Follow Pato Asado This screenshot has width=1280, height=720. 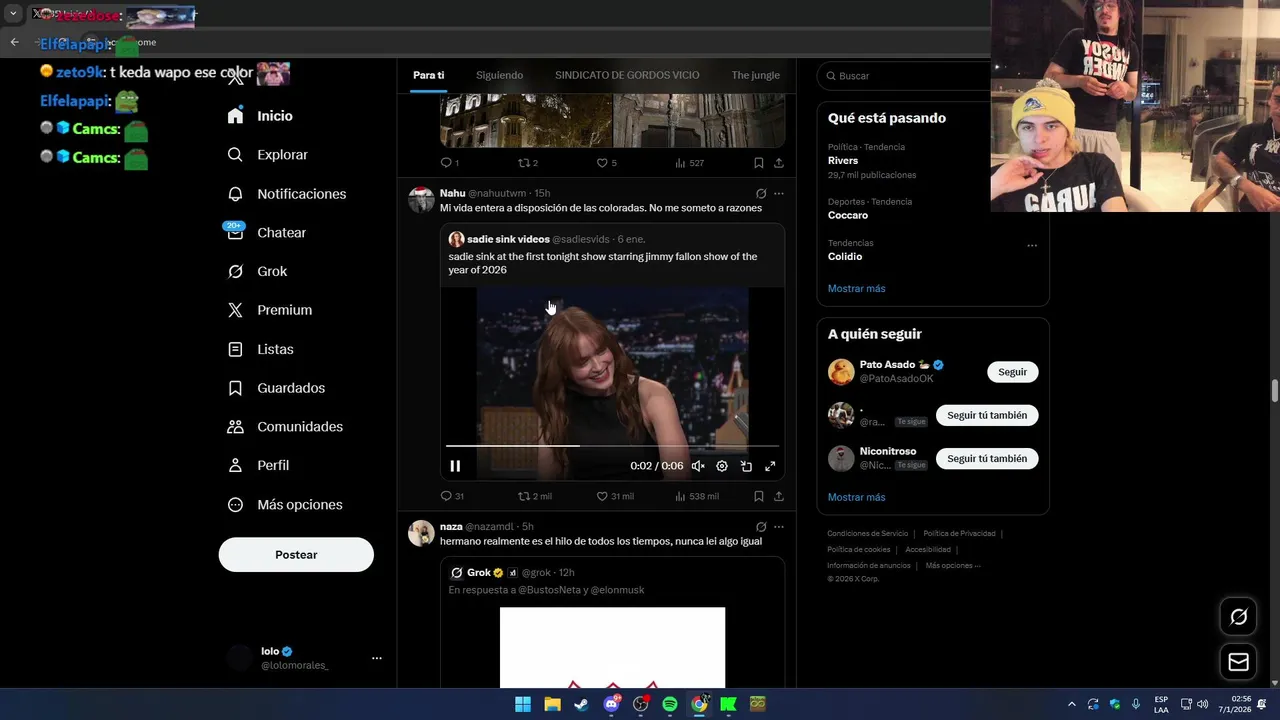(1012, 372)
